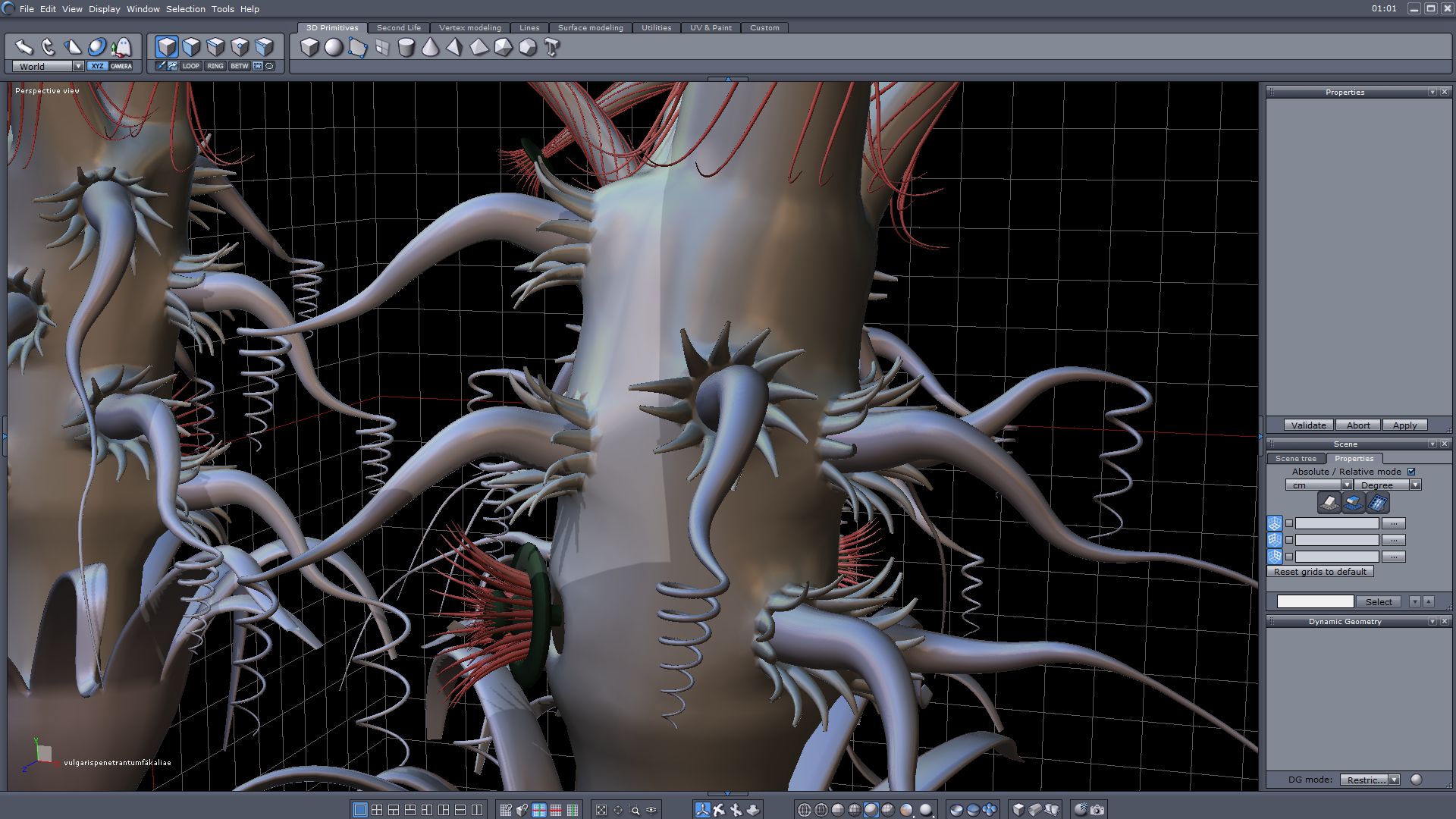Select the arrow selection tool
The height and width of the screenshot is (819, 1456).
[24, 47]
